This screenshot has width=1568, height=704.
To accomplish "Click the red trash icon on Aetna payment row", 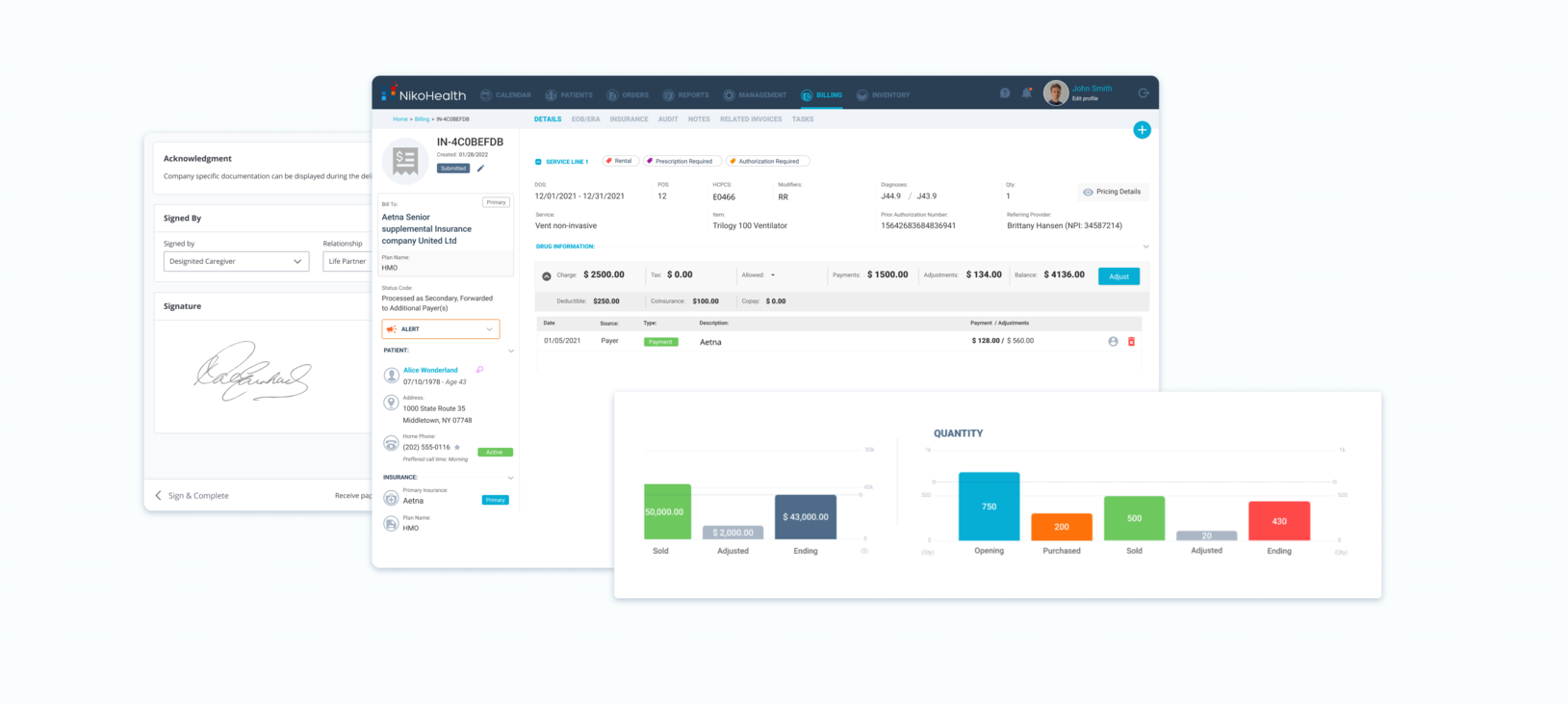I will [x=1131, y=342].
